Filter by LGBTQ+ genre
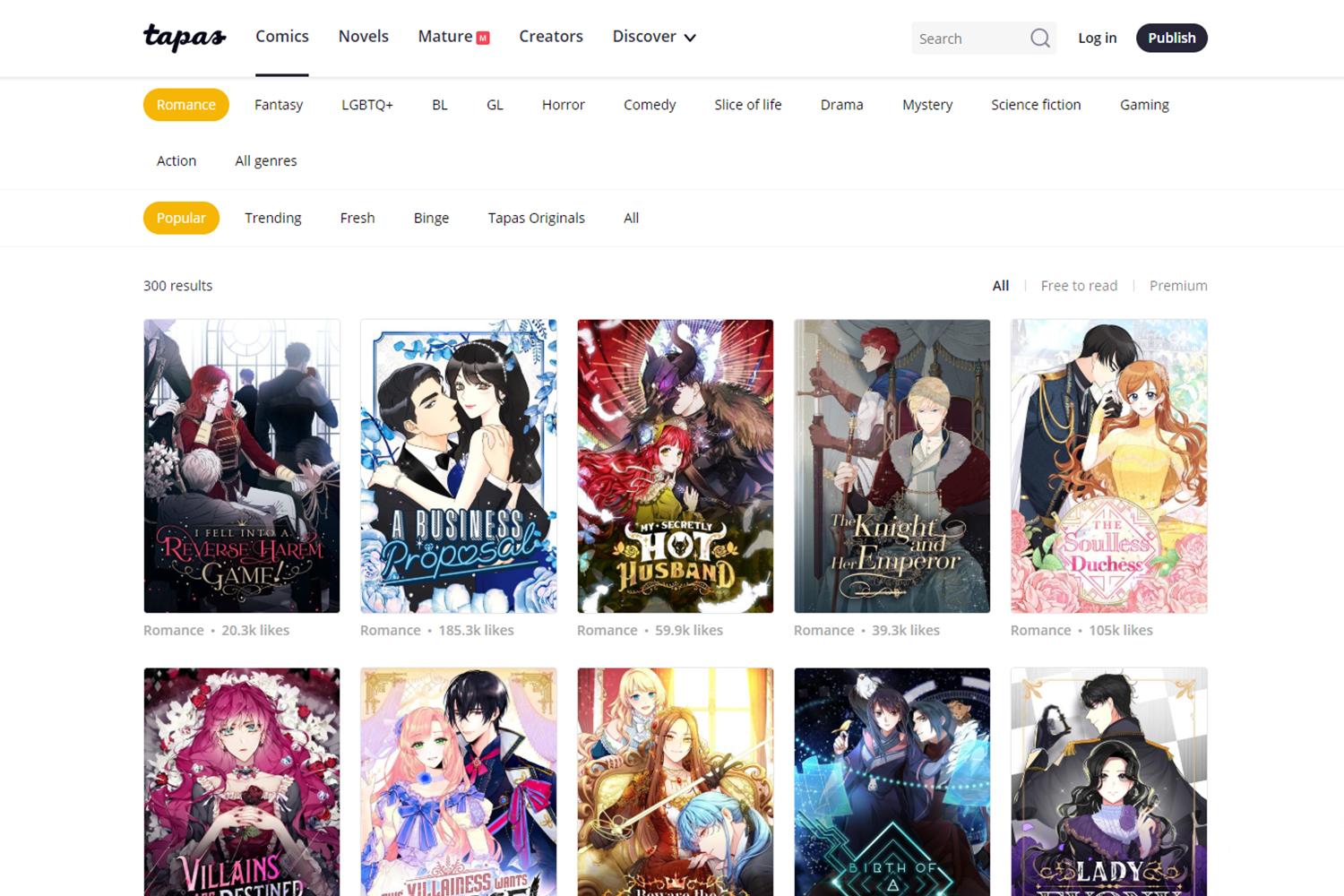This screenshot has height=896, width=1344. (x=367, y=105)
